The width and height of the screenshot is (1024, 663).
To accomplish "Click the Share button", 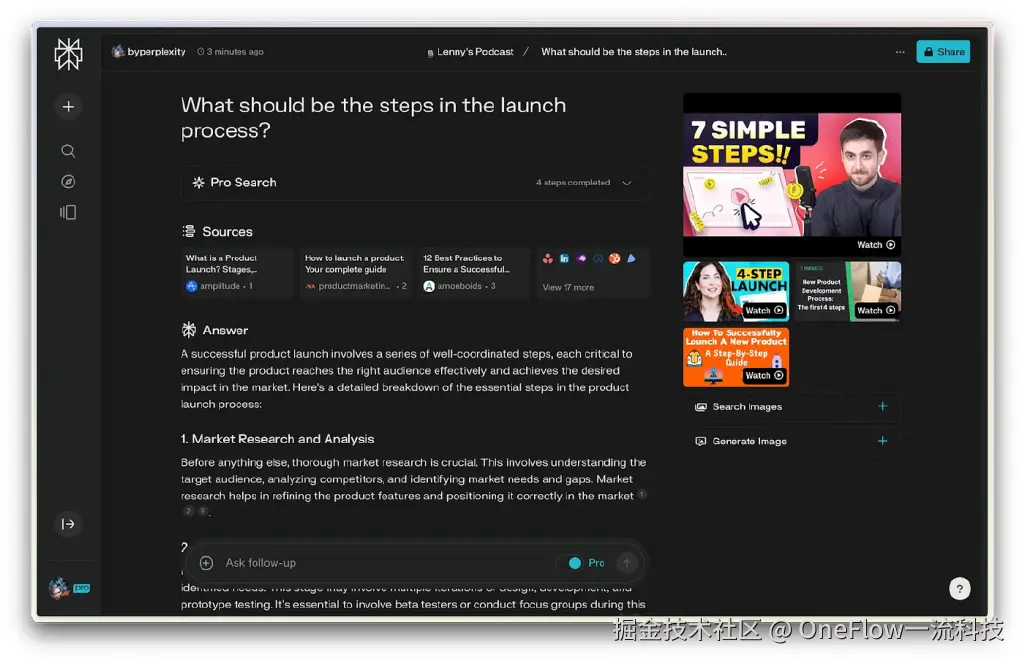I will pyautogui.click(x=943, y=52).
